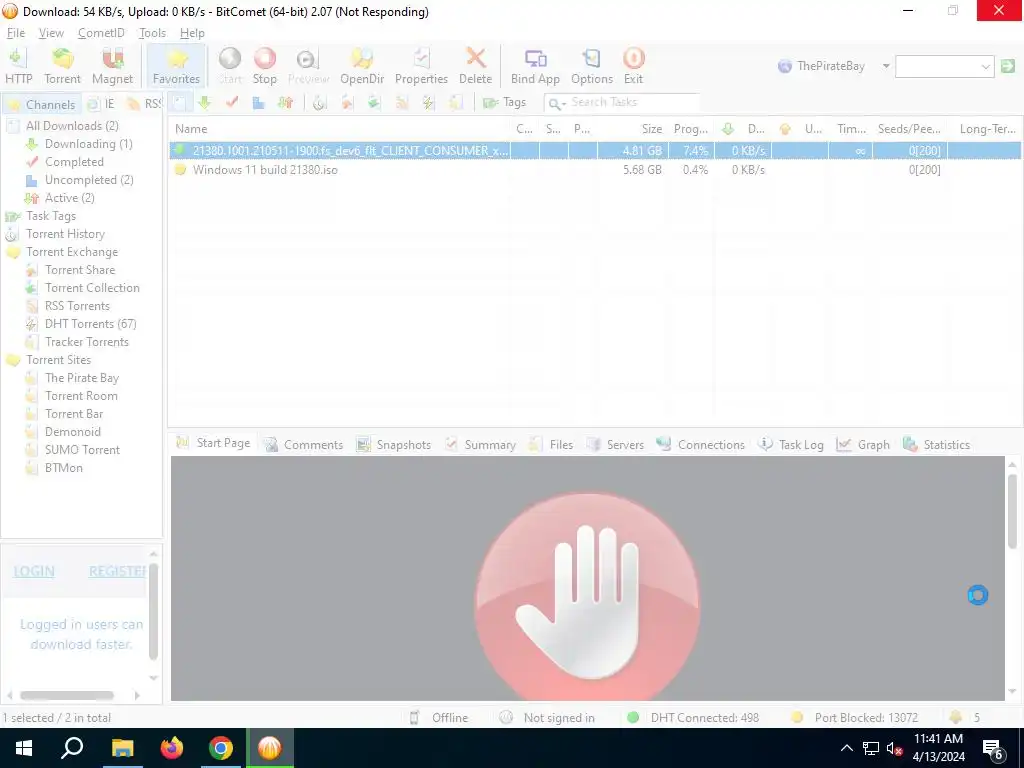Open the Tools menu
1024x768 pixels.
coord(152,33)
